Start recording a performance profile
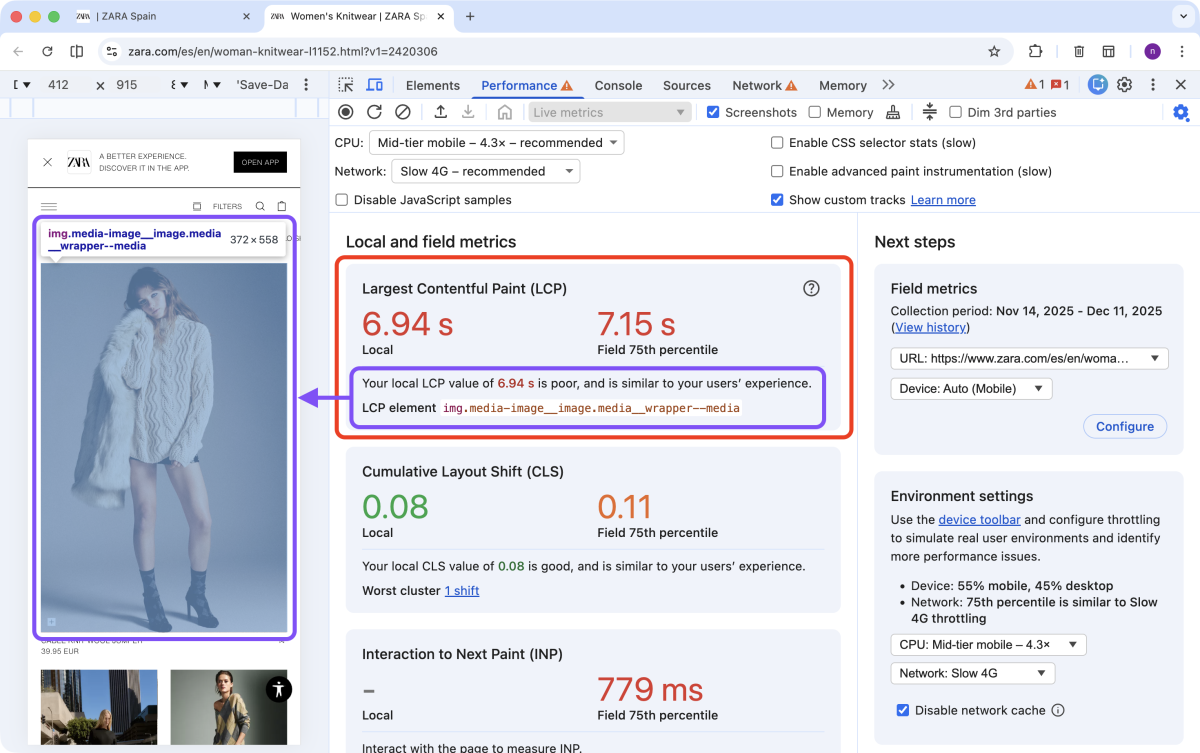This screenshot has height=753, width=1200. (346, 112)
